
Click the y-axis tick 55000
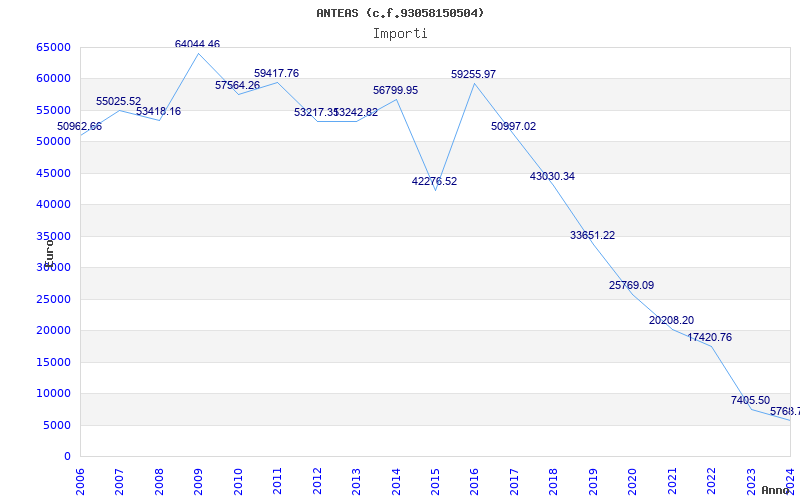(54, 110)
